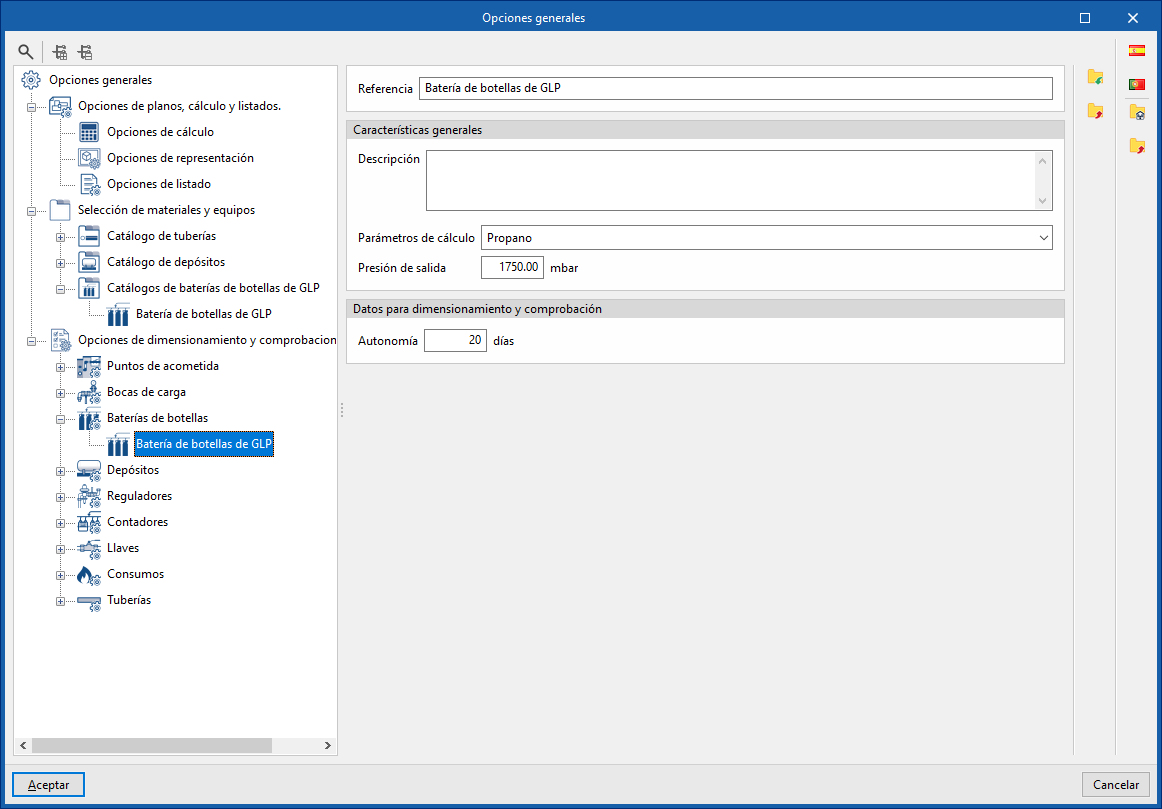The height and width of the screenshot is (809, 1162).
Task: Select the Spanish flag language icon
Action: [x=1136, y=50]
